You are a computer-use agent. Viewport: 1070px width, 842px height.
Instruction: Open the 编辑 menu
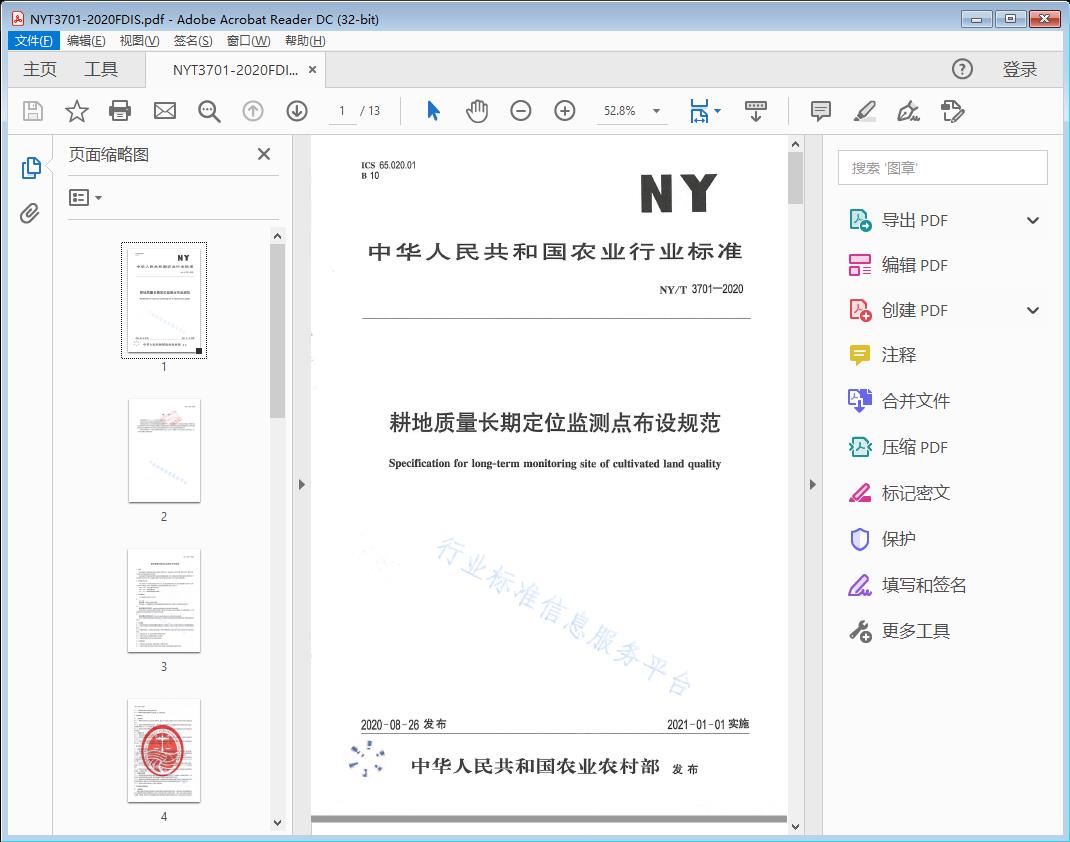point(86,40)
